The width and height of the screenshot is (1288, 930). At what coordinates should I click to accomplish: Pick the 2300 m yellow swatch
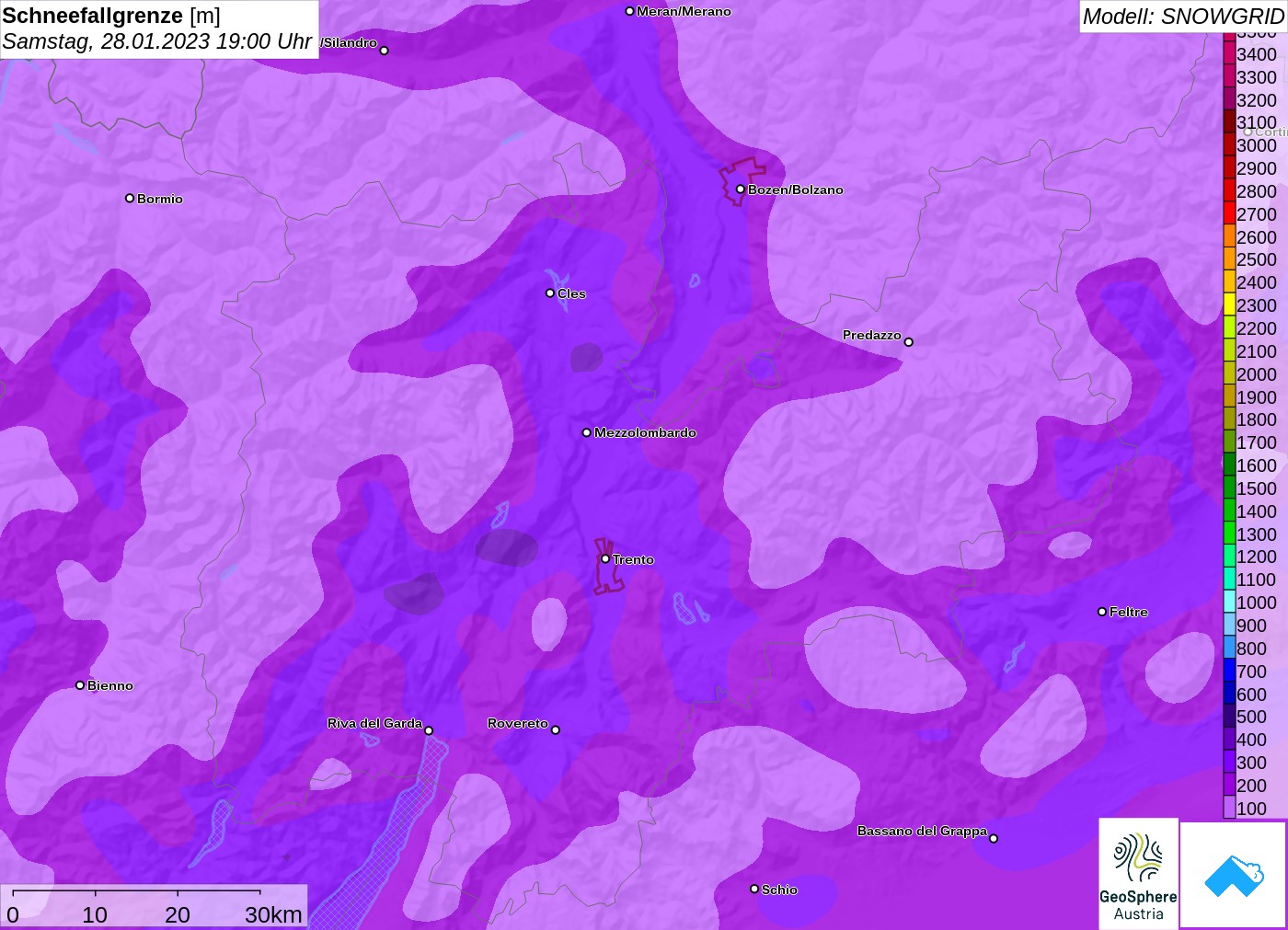tap(1229, 305)
